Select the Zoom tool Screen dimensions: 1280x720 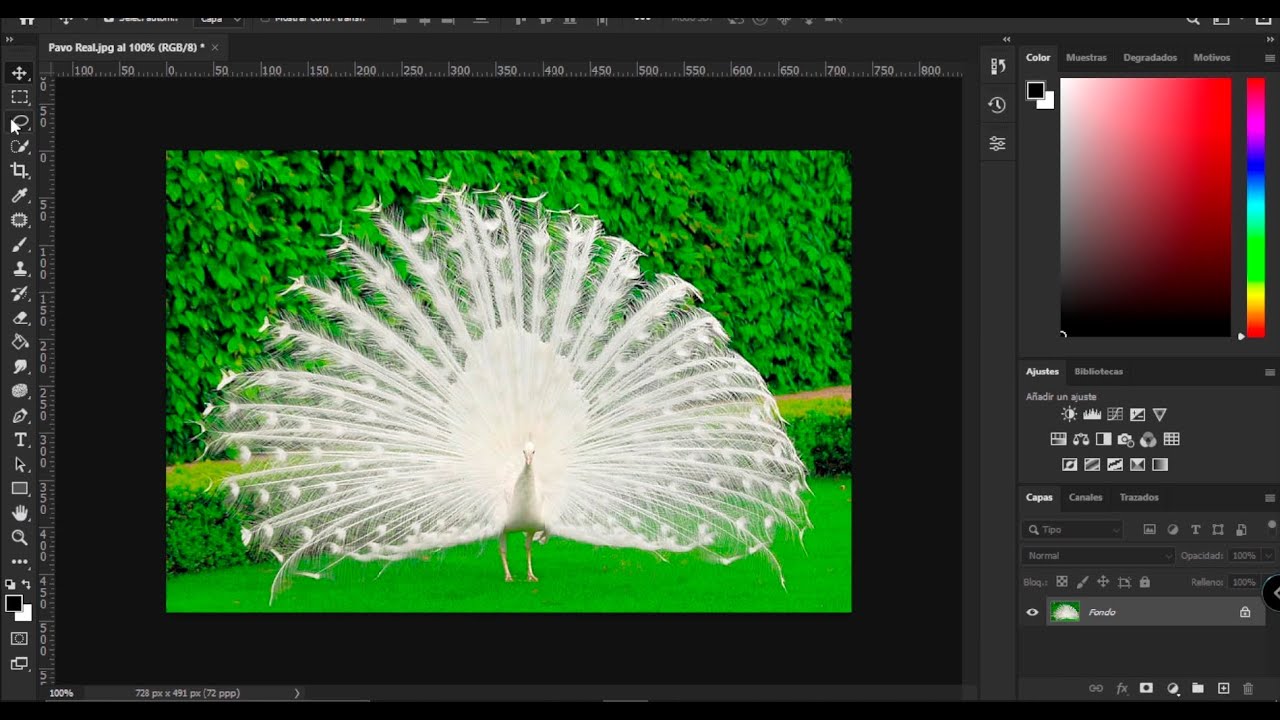[x=19, y=538]
